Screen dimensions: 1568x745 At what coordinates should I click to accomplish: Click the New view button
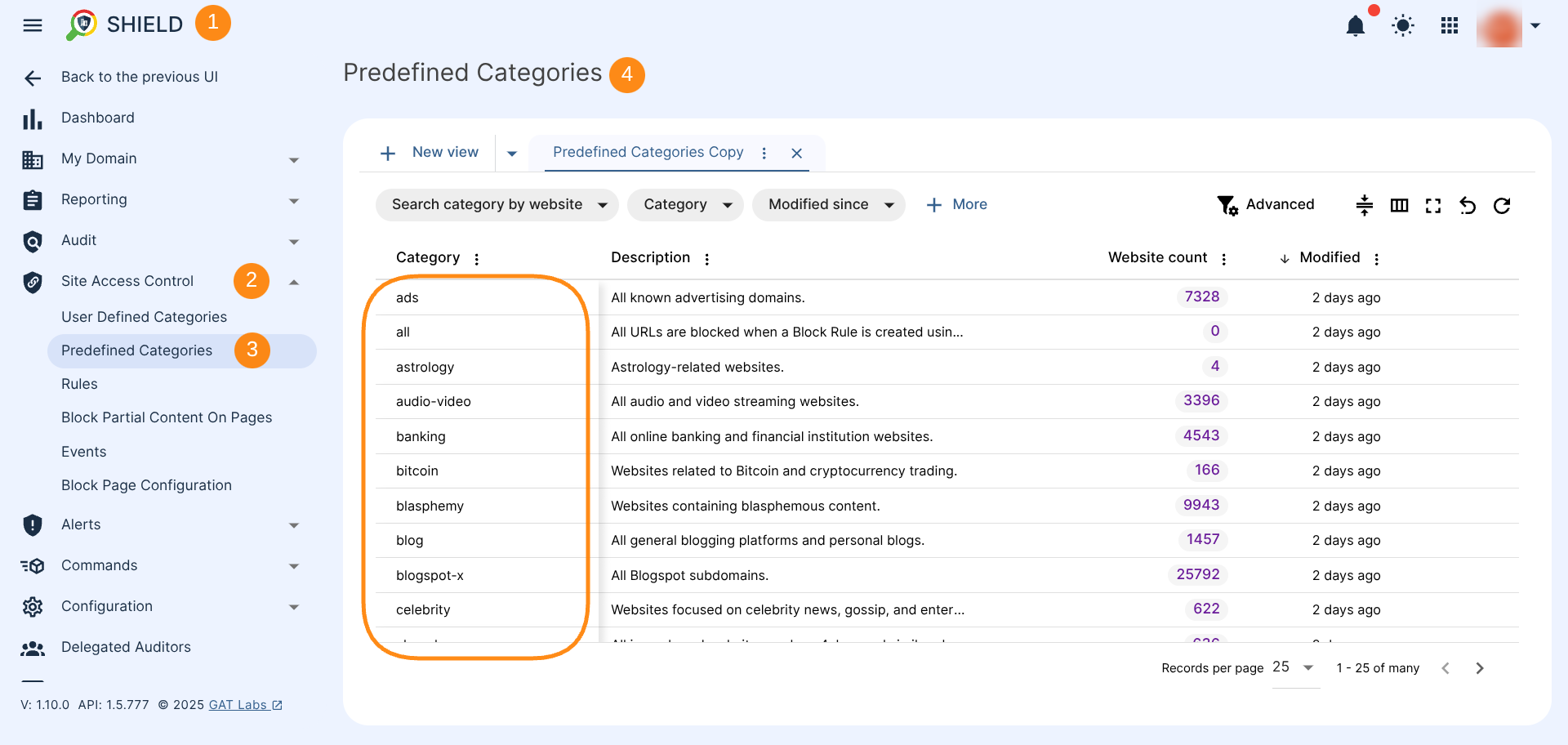(x=430, y=153)
